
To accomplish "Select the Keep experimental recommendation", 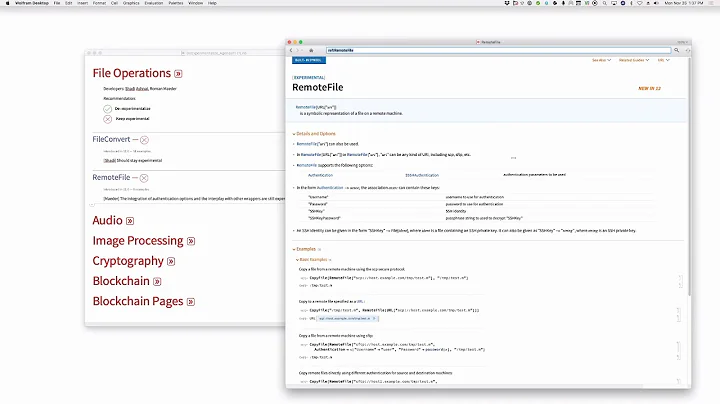I will (x=107, y=119).
